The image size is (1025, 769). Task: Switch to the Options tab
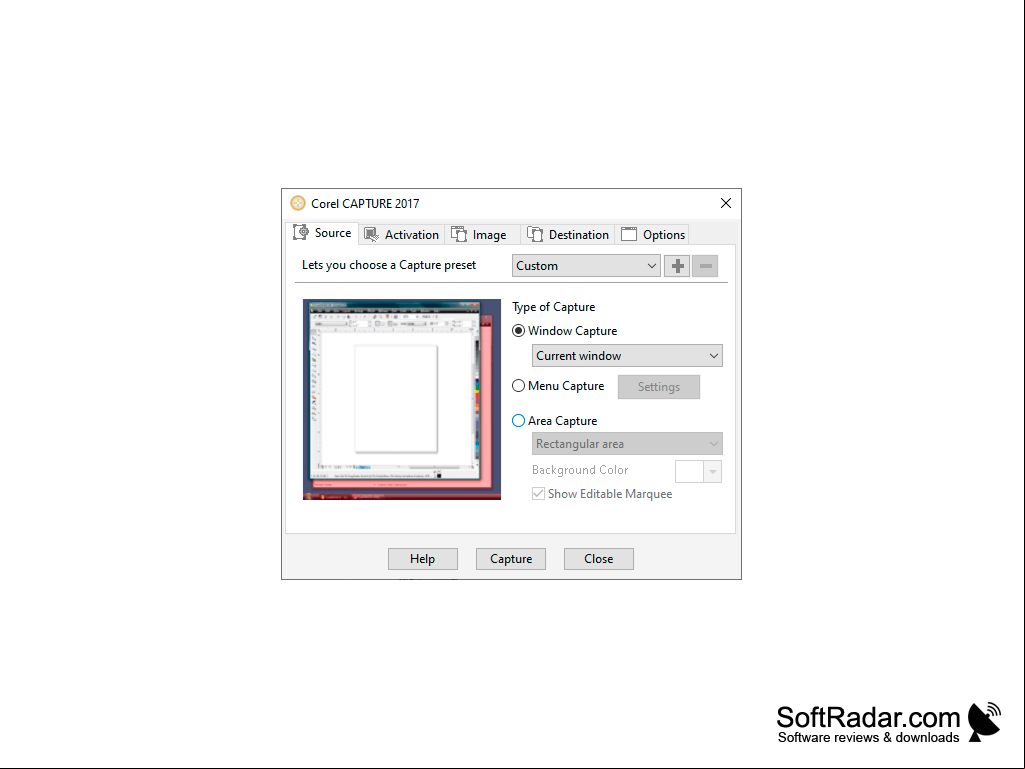pyautogui.click(x=653, y=234)
